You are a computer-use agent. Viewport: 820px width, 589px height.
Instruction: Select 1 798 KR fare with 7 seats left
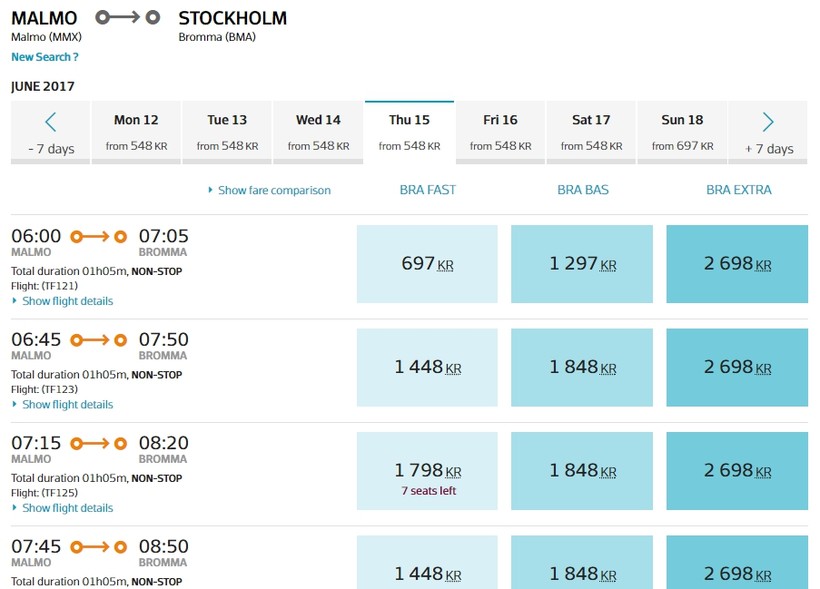(427, 471)
